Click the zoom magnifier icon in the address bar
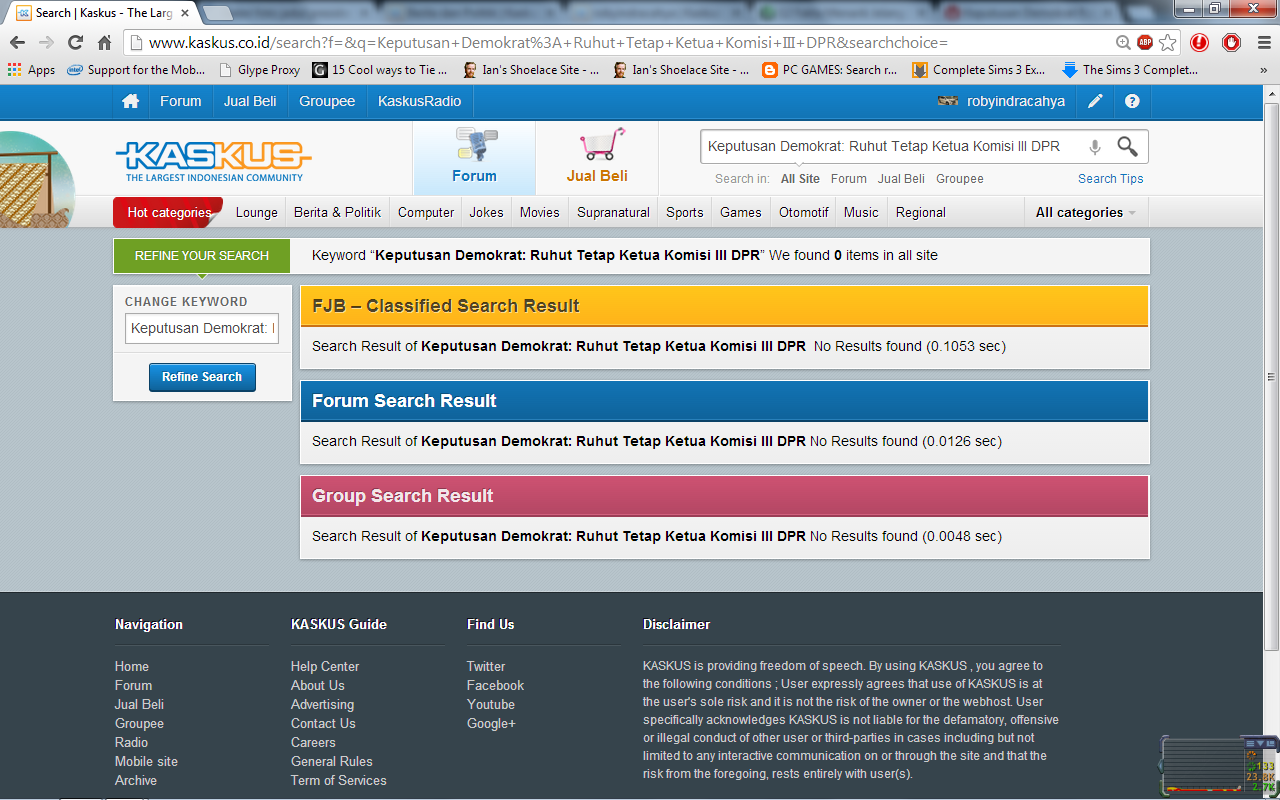Image resolution: width=1280 pixels, height=800 pixels. click(1124, 43)
